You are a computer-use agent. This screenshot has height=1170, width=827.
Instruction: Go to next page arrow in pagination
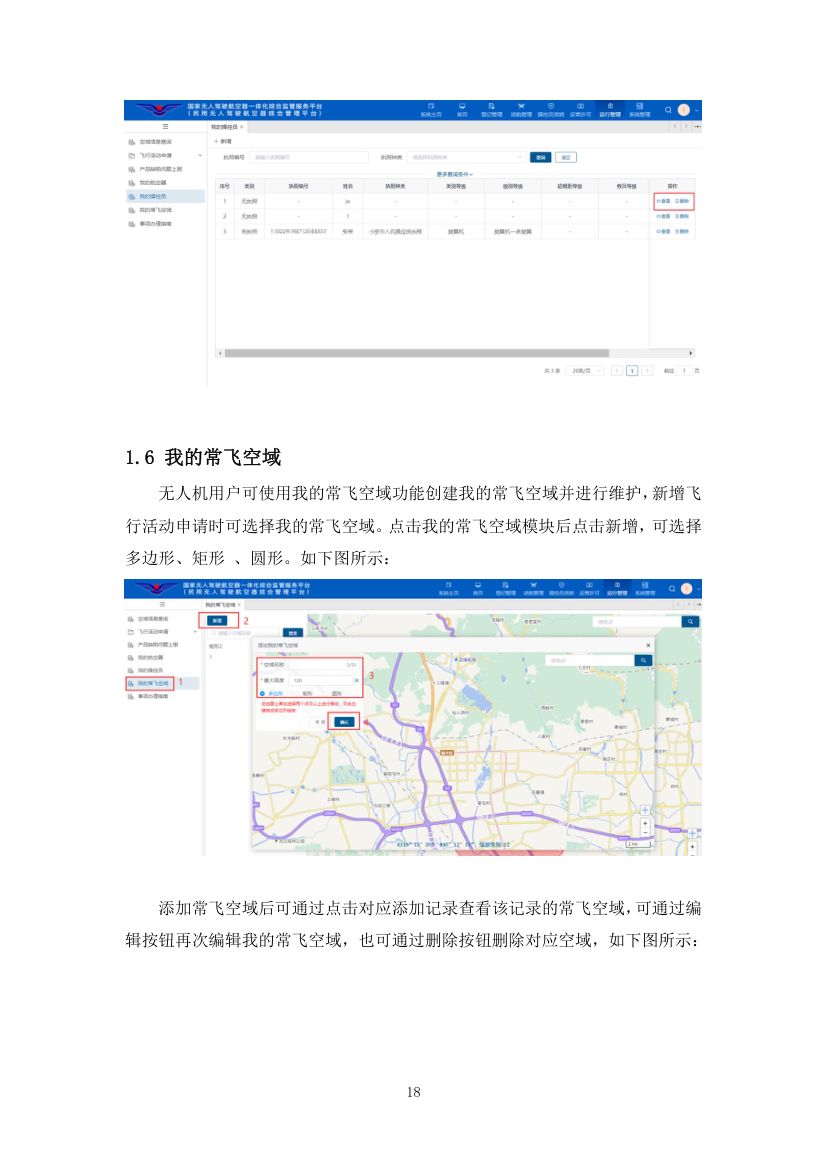tap(648, 371)
